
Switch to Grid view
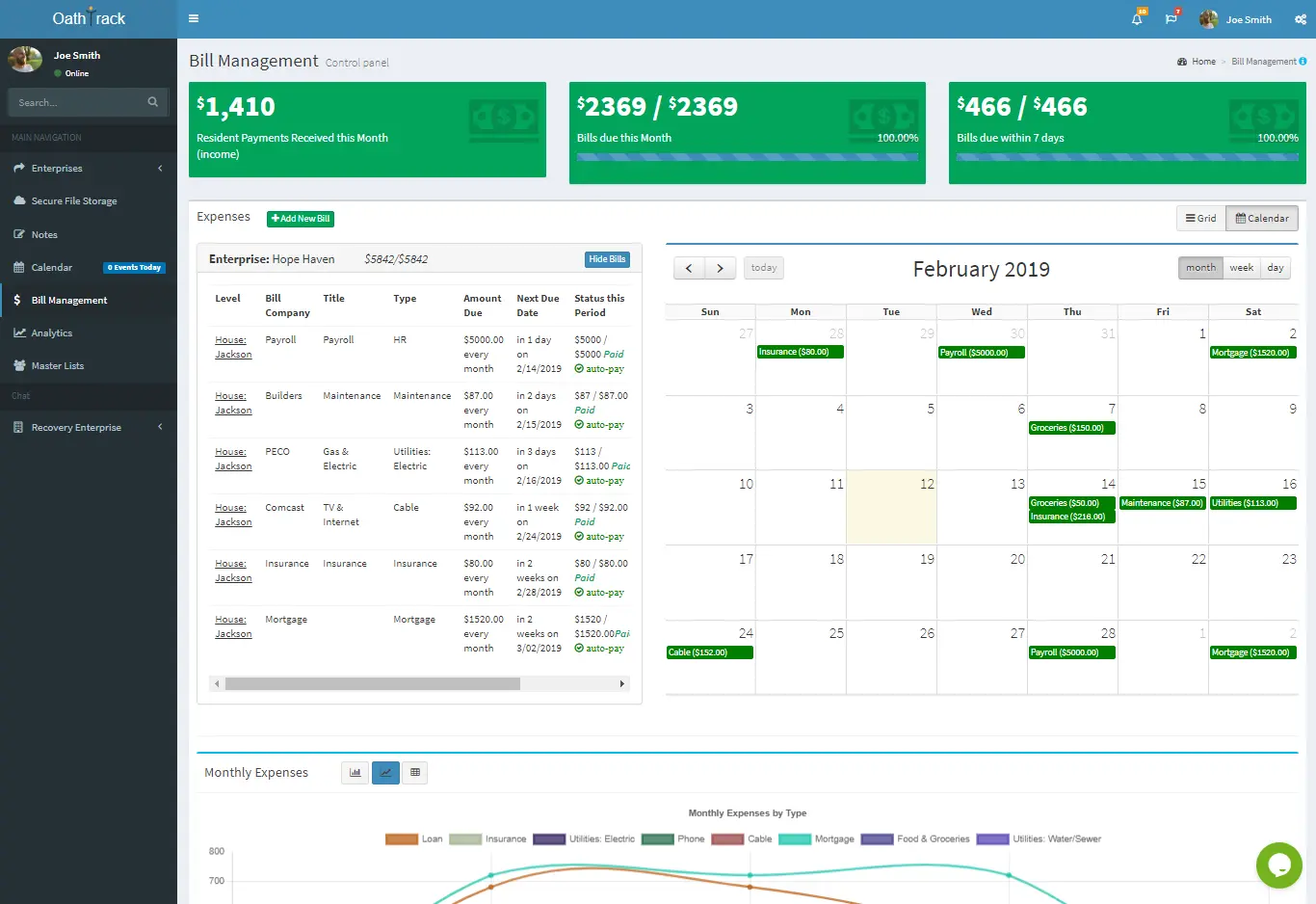click(x=1200, y=218)
